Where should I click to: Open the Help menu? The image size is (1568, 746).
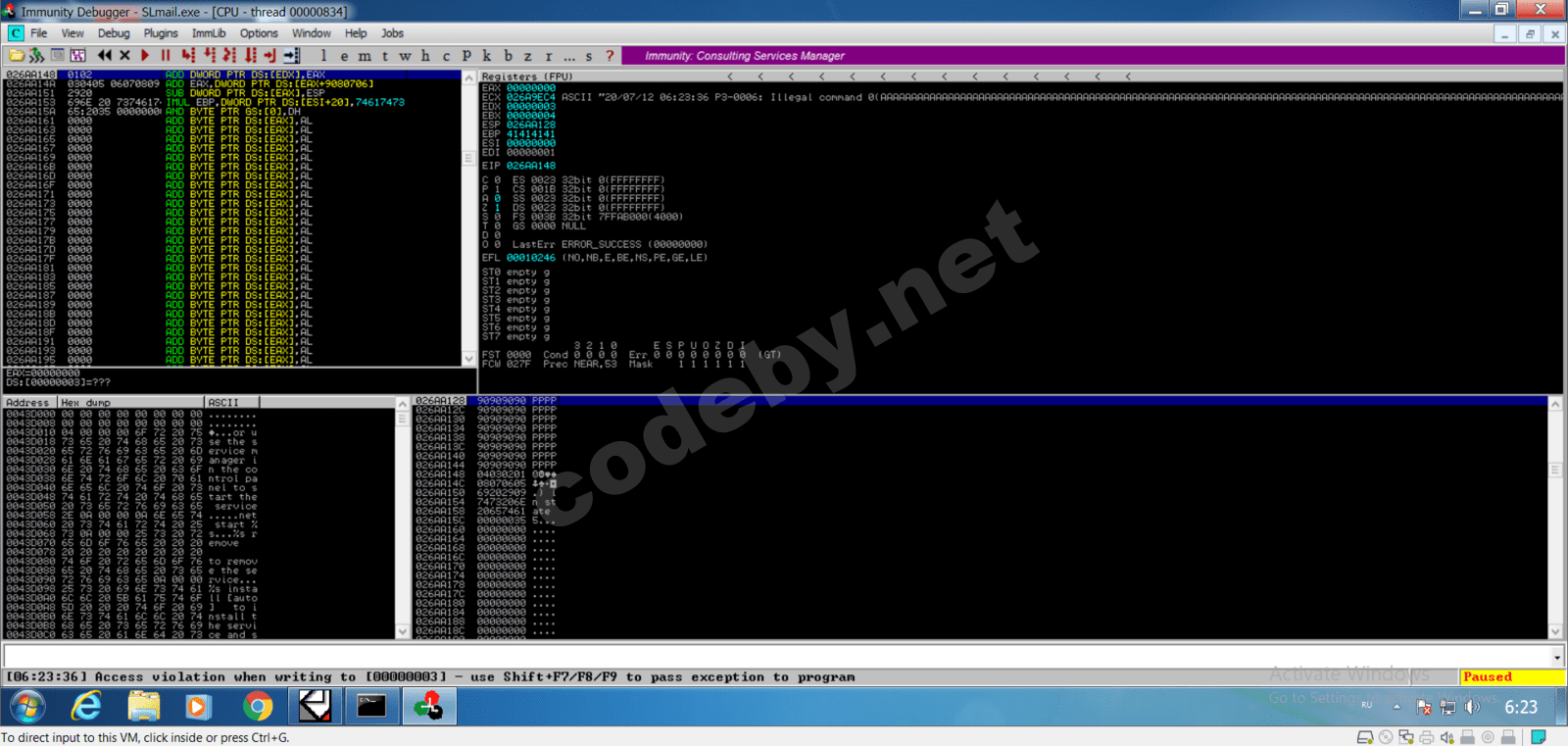356,33
